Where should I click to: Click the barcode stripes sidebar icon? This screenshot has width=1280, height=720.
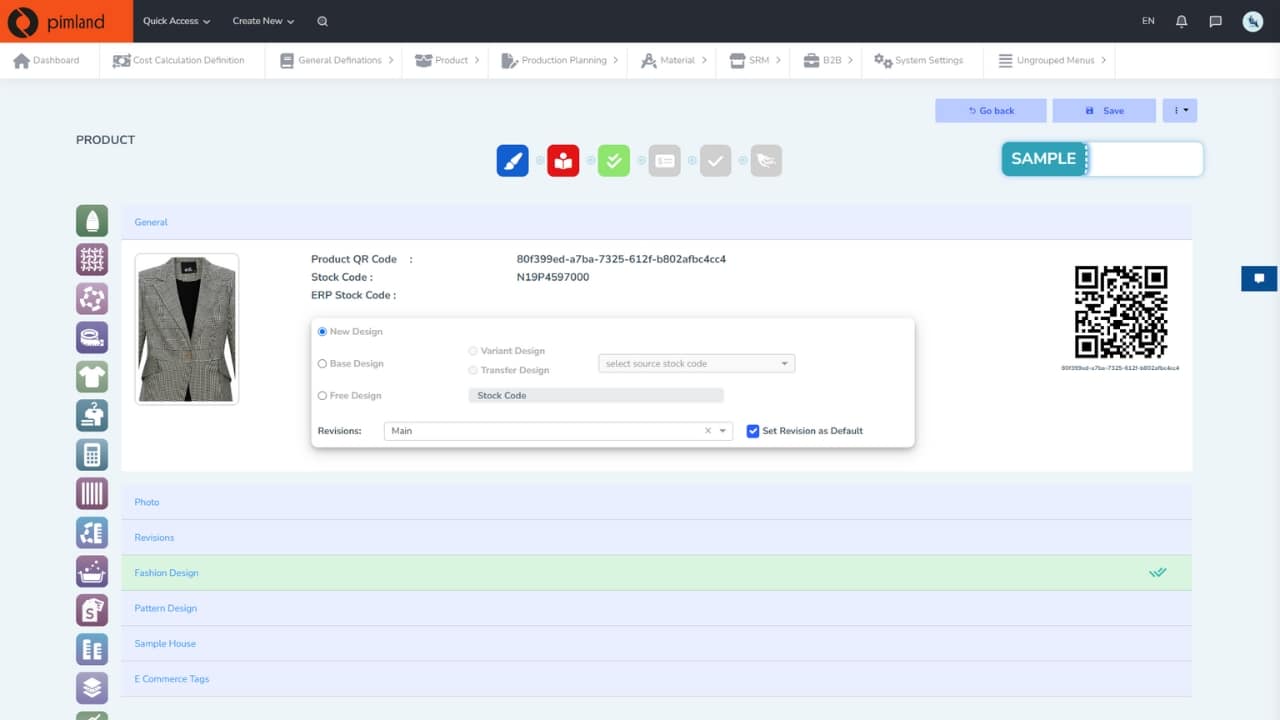tap(92, 493)
